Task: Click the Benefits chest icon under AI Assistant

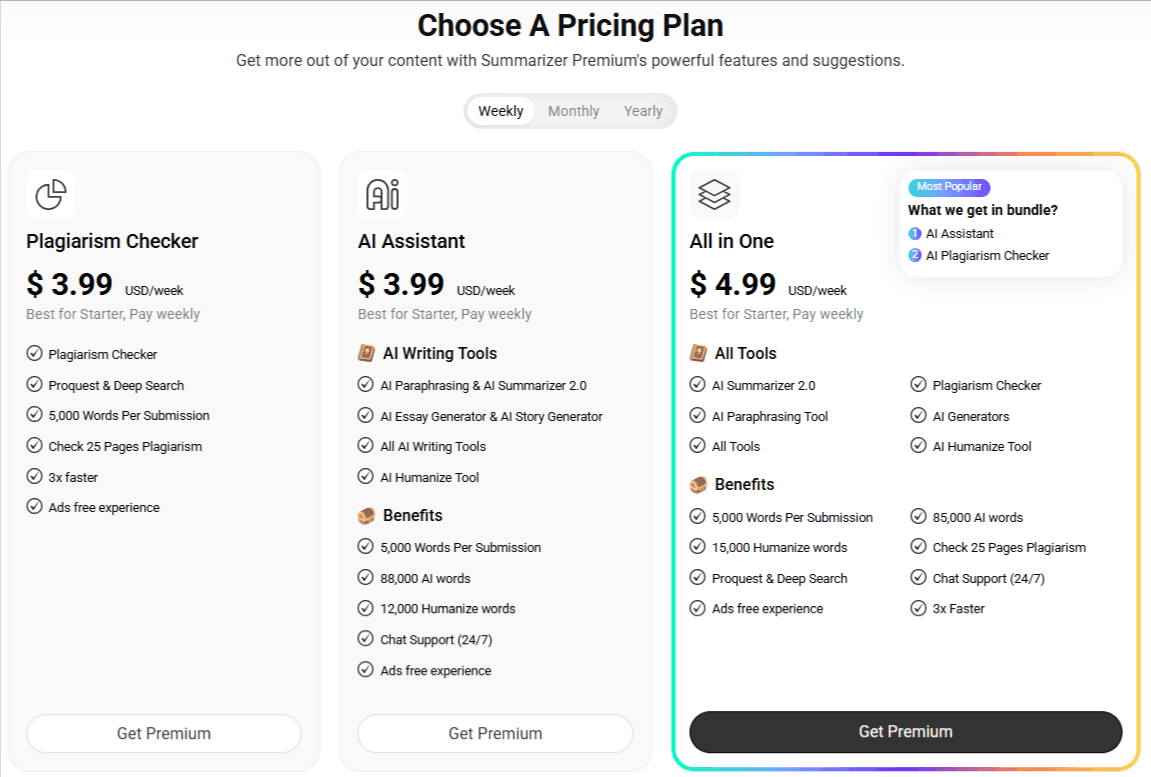Action: coord(366,516)
